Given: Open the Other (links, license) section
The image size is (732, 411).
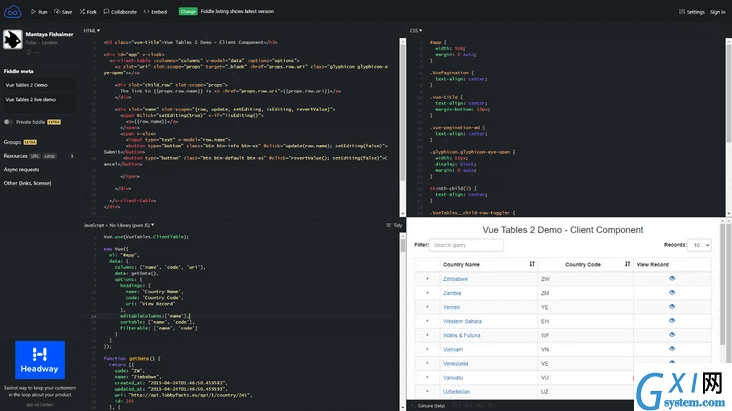Looking at the screenshot, I should point(28,183).
